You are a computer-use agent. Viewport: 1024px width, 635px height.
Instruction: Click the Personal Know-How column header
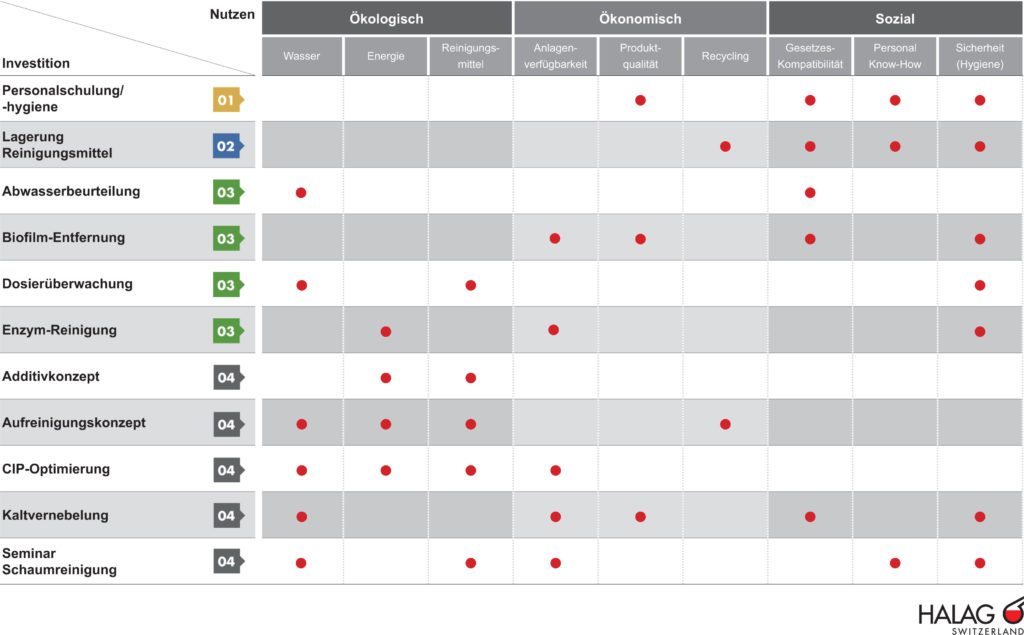pyautogui.click(x=895, y=56)
